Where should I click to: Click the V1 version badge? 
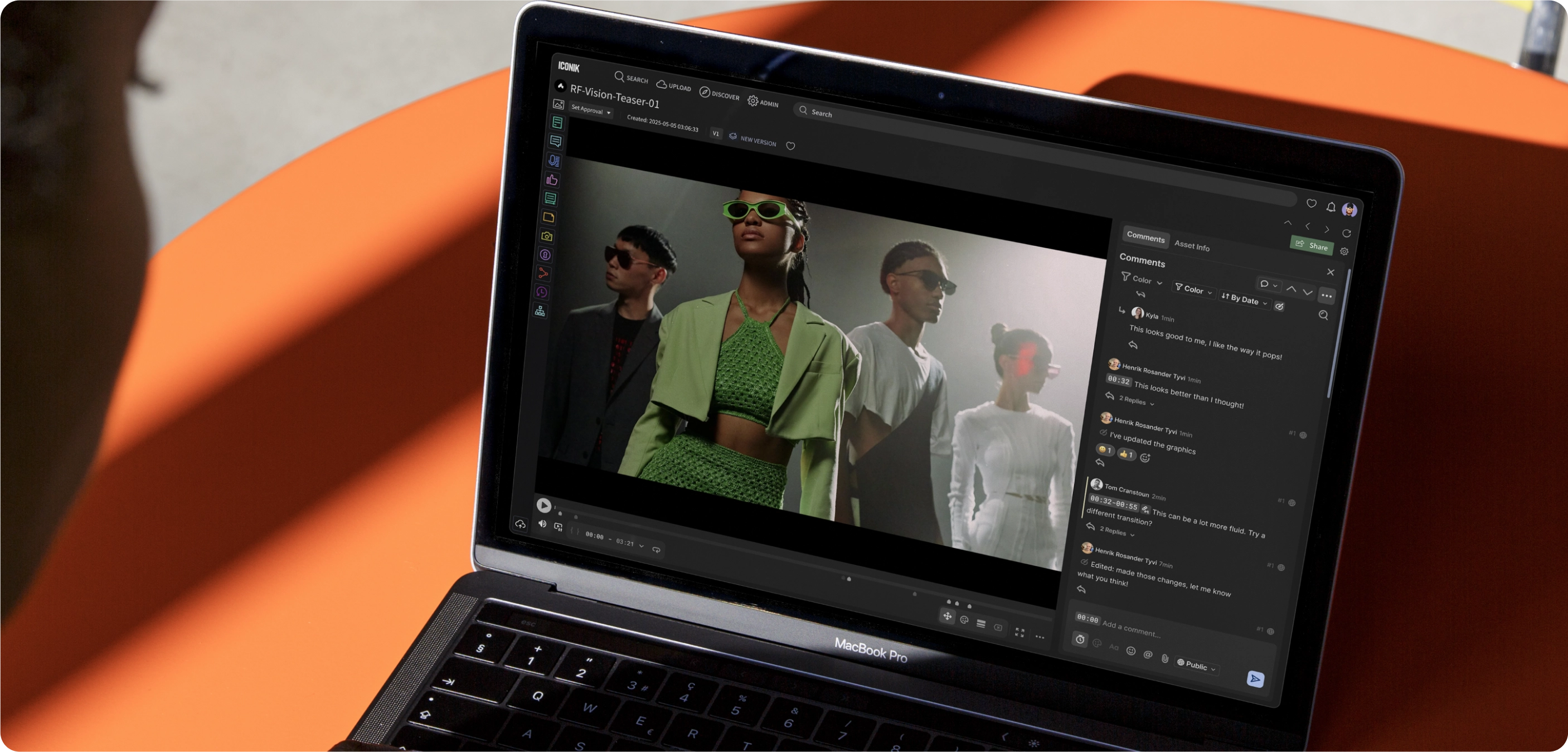pos(716,133)
